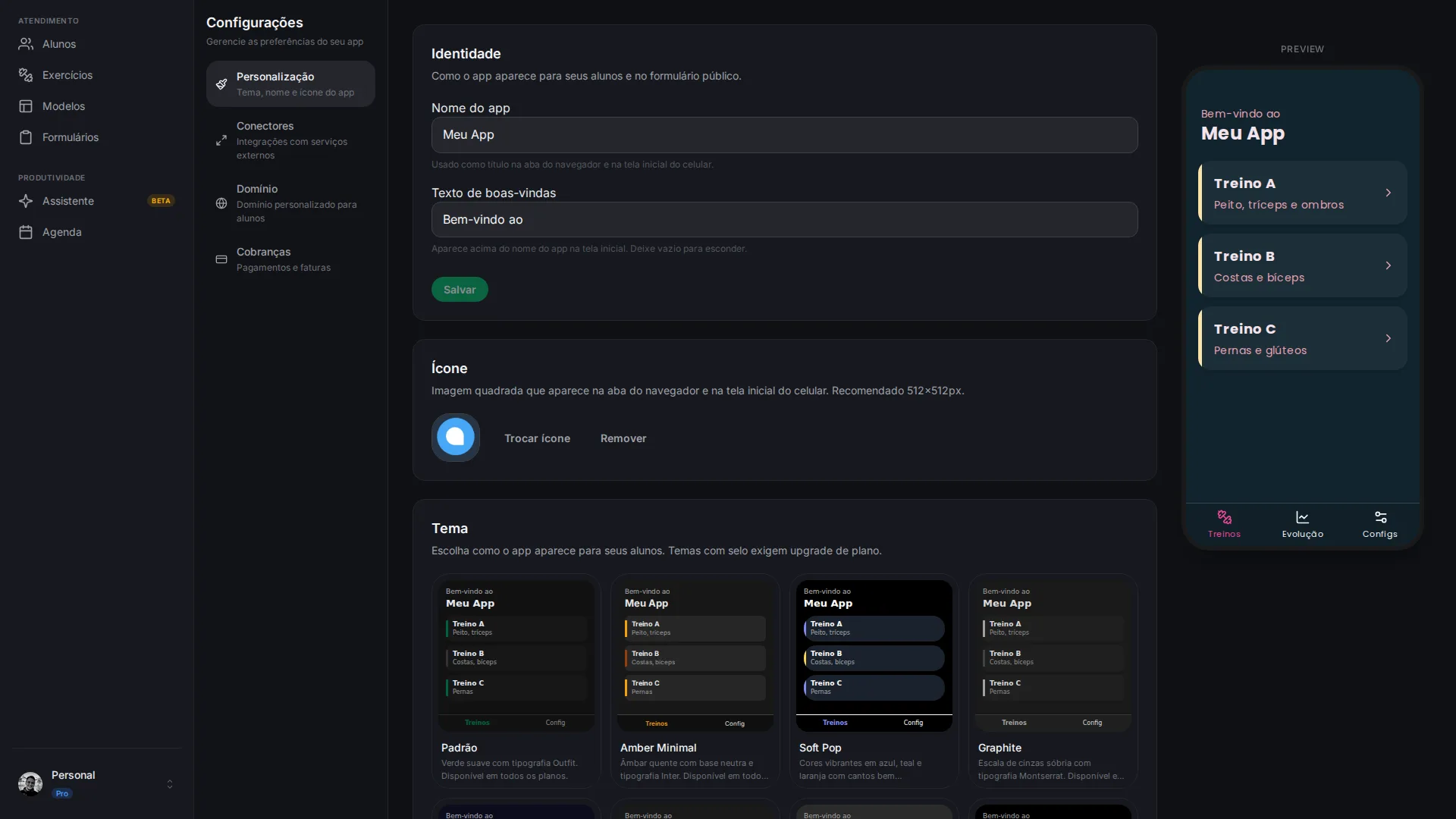The width and height of the screenshot is (1456, 819).
Task: Click the Personal account avatar
Action: [30, 783]
